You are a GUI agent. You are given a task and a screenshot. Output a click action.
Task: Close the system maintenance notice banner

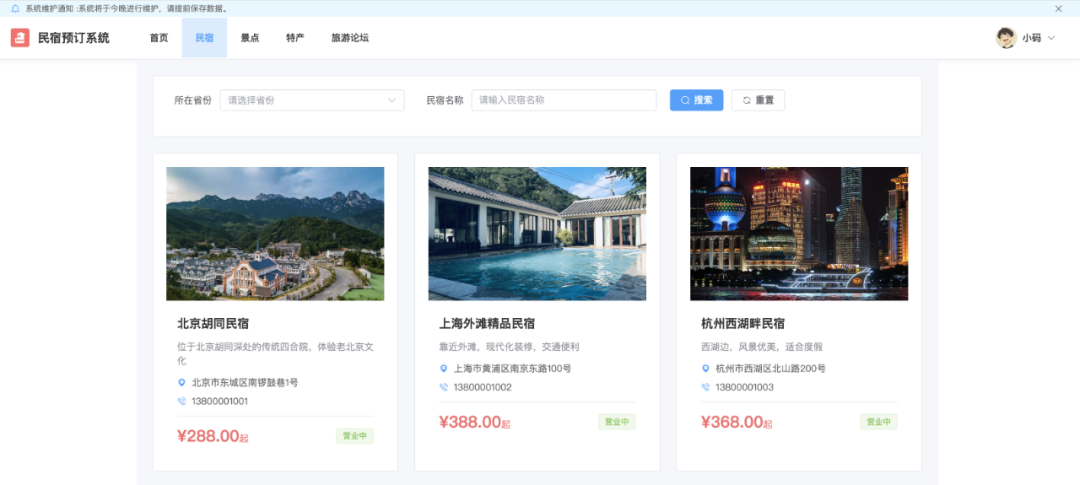1059,9
